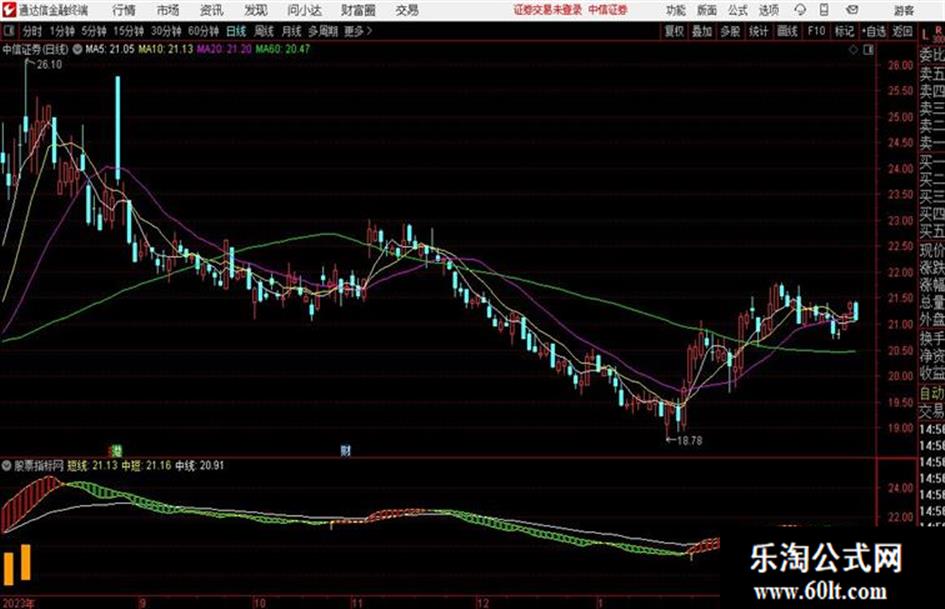Open the MA indicator settings dropdown circle

(78, 49)
